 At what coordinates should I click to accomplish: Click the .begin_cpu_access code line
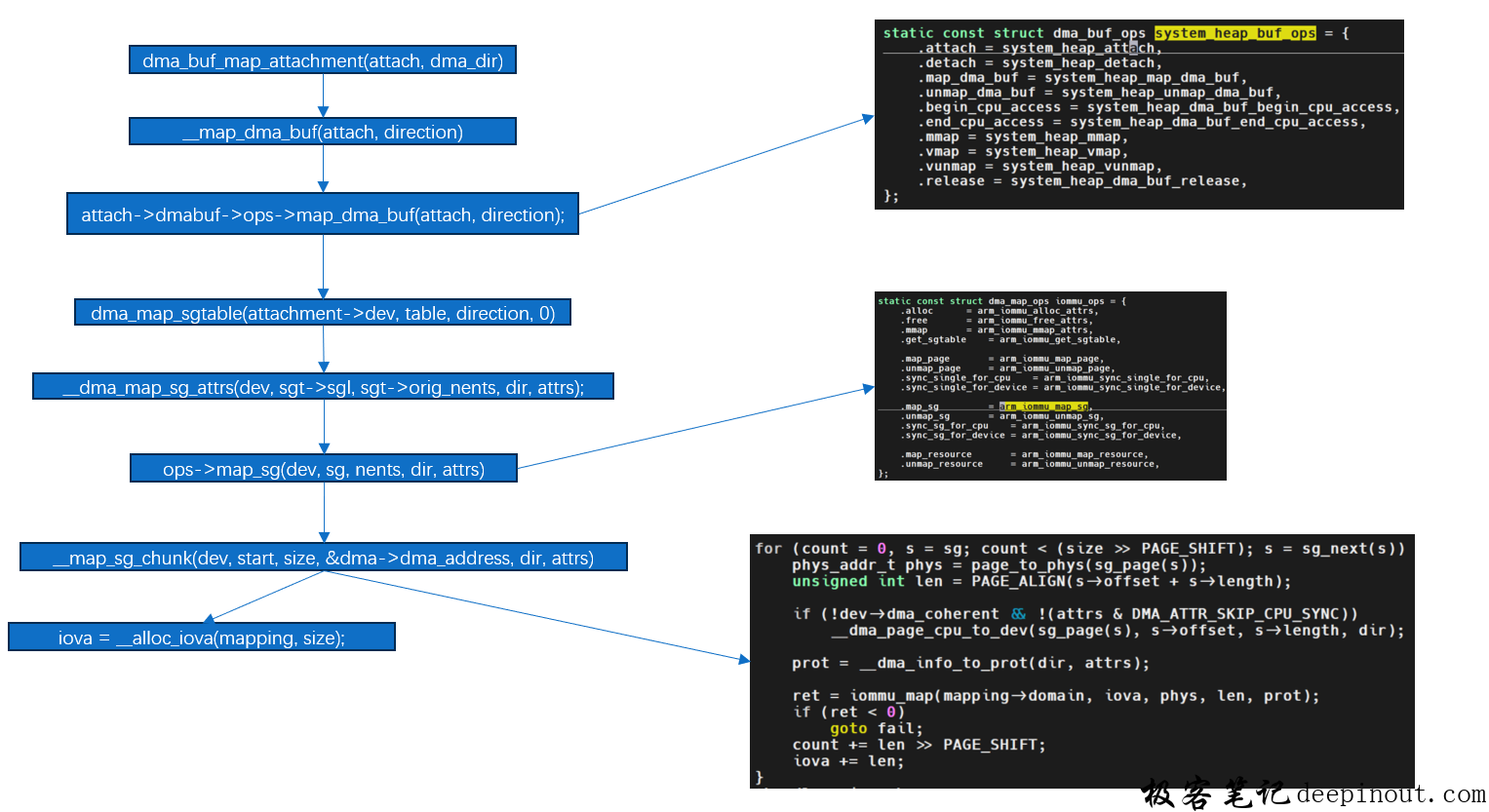[x=1158, y=107]
